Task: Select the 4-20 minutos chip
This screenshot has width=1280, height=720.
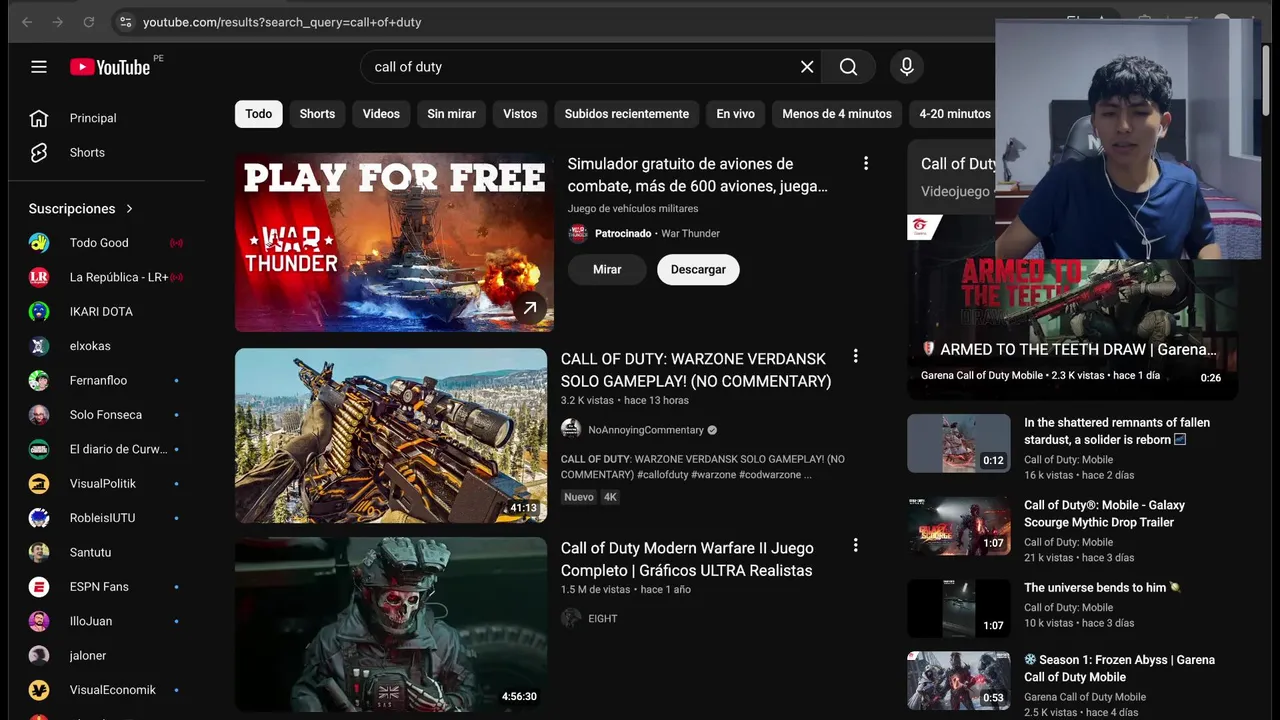Action: 954,114
